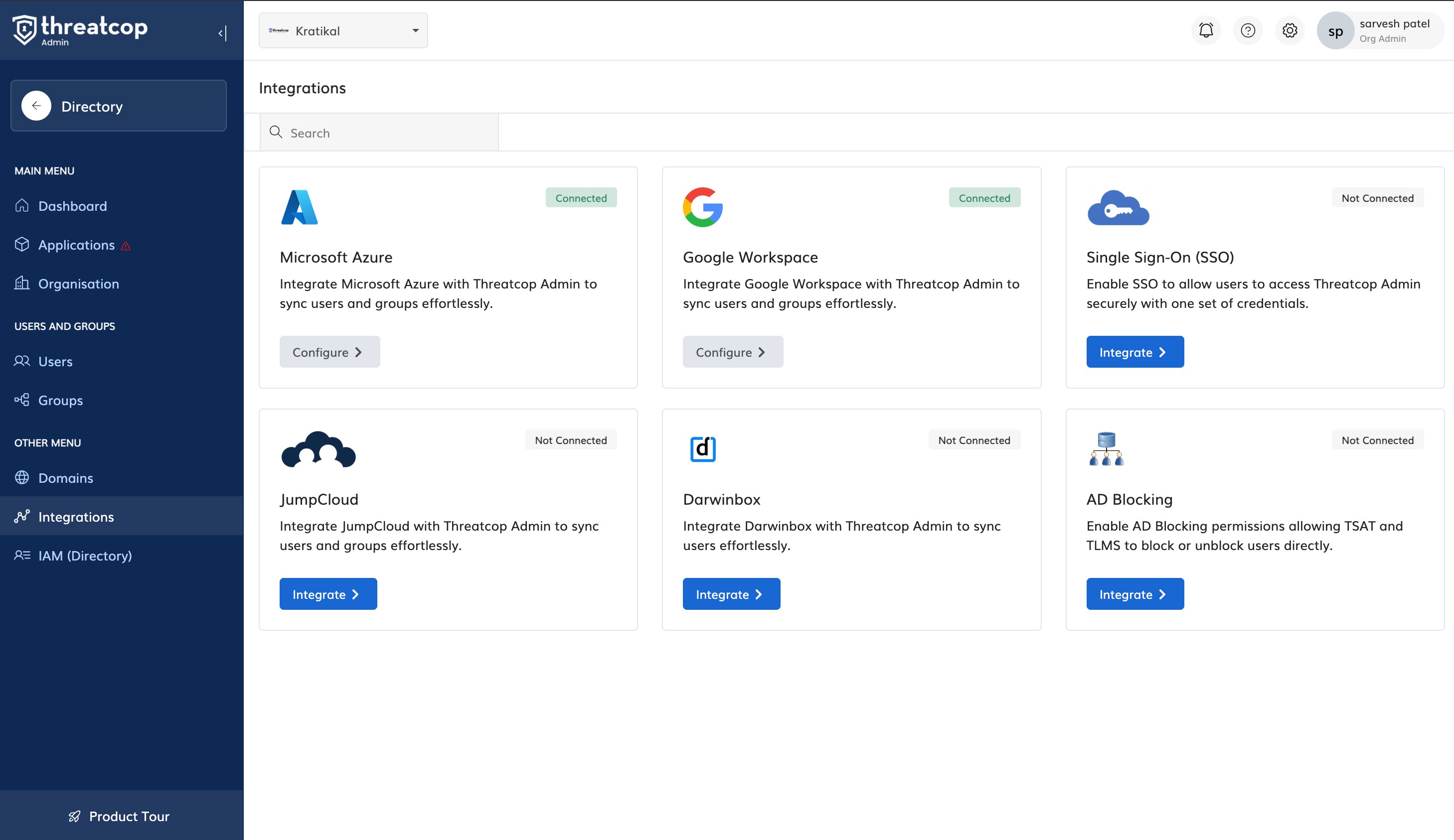Go to Groups in the sidebar
The image size is (1454, 840).
coord(122,400)
